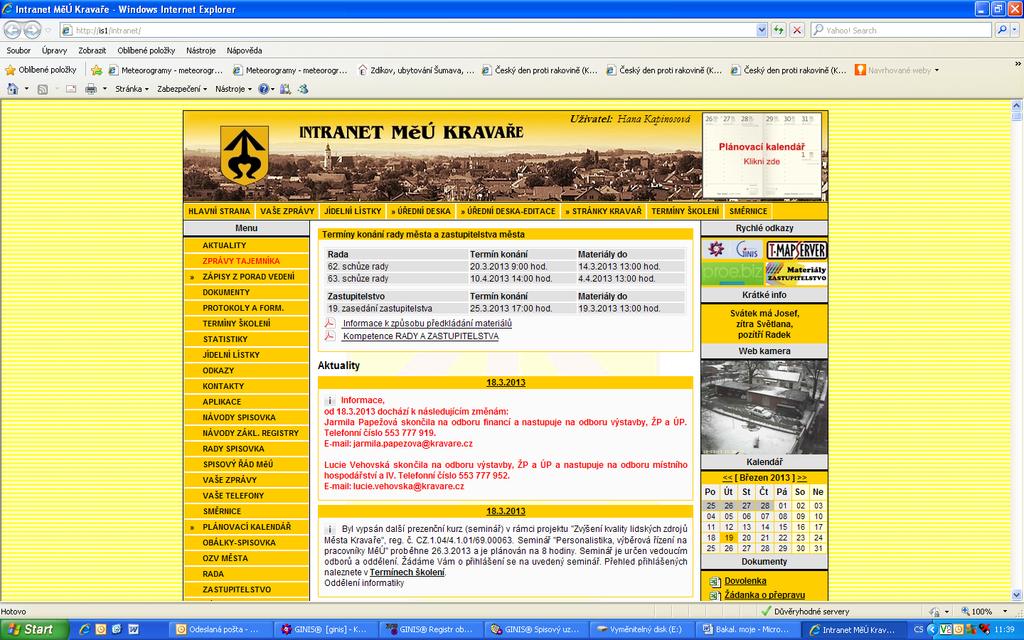Screen dimensions: 1024x640
Task: Click the Žádanka o přepravu document icon
Action: (714, 595)
